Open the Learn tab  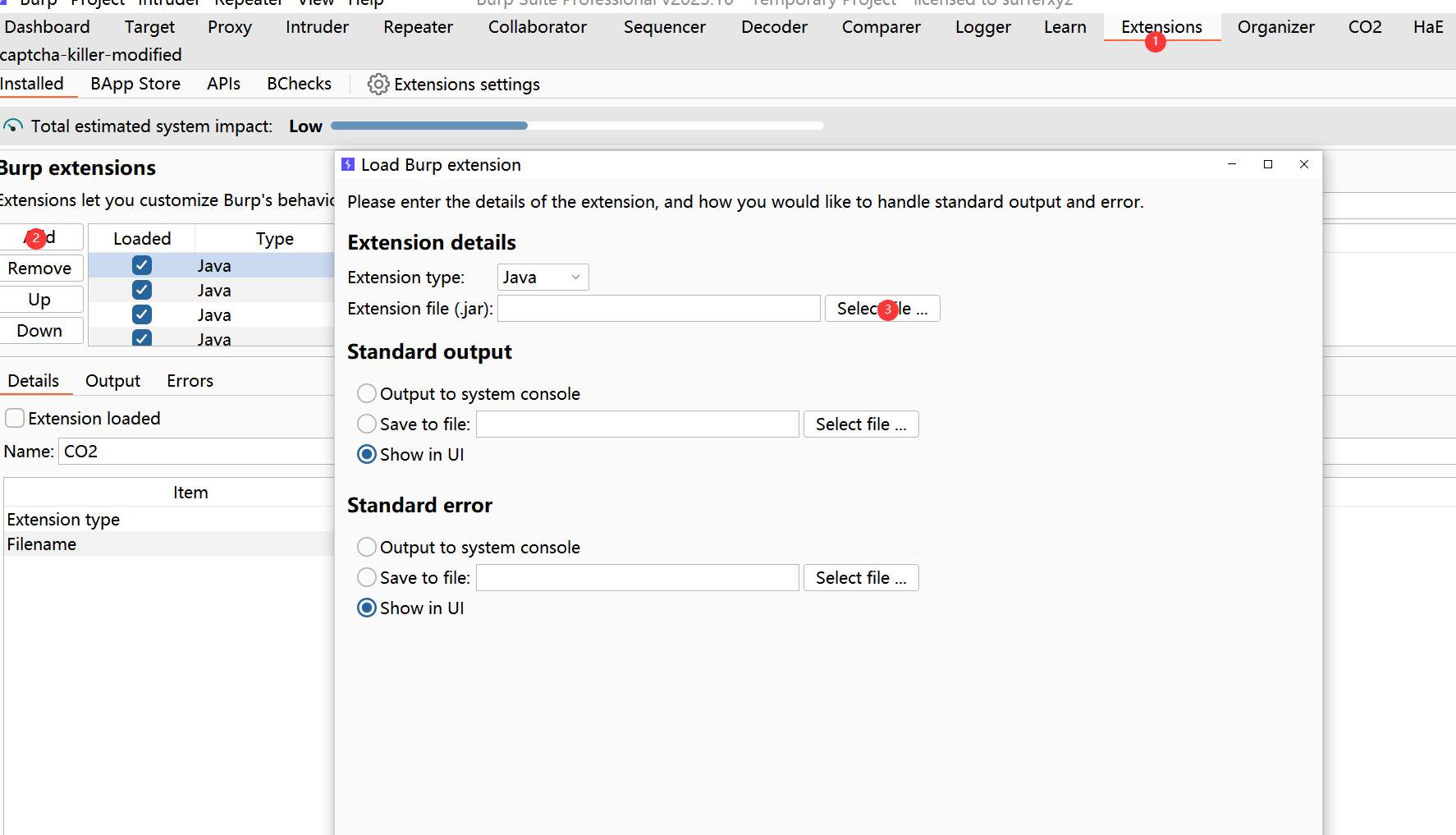1065,27
